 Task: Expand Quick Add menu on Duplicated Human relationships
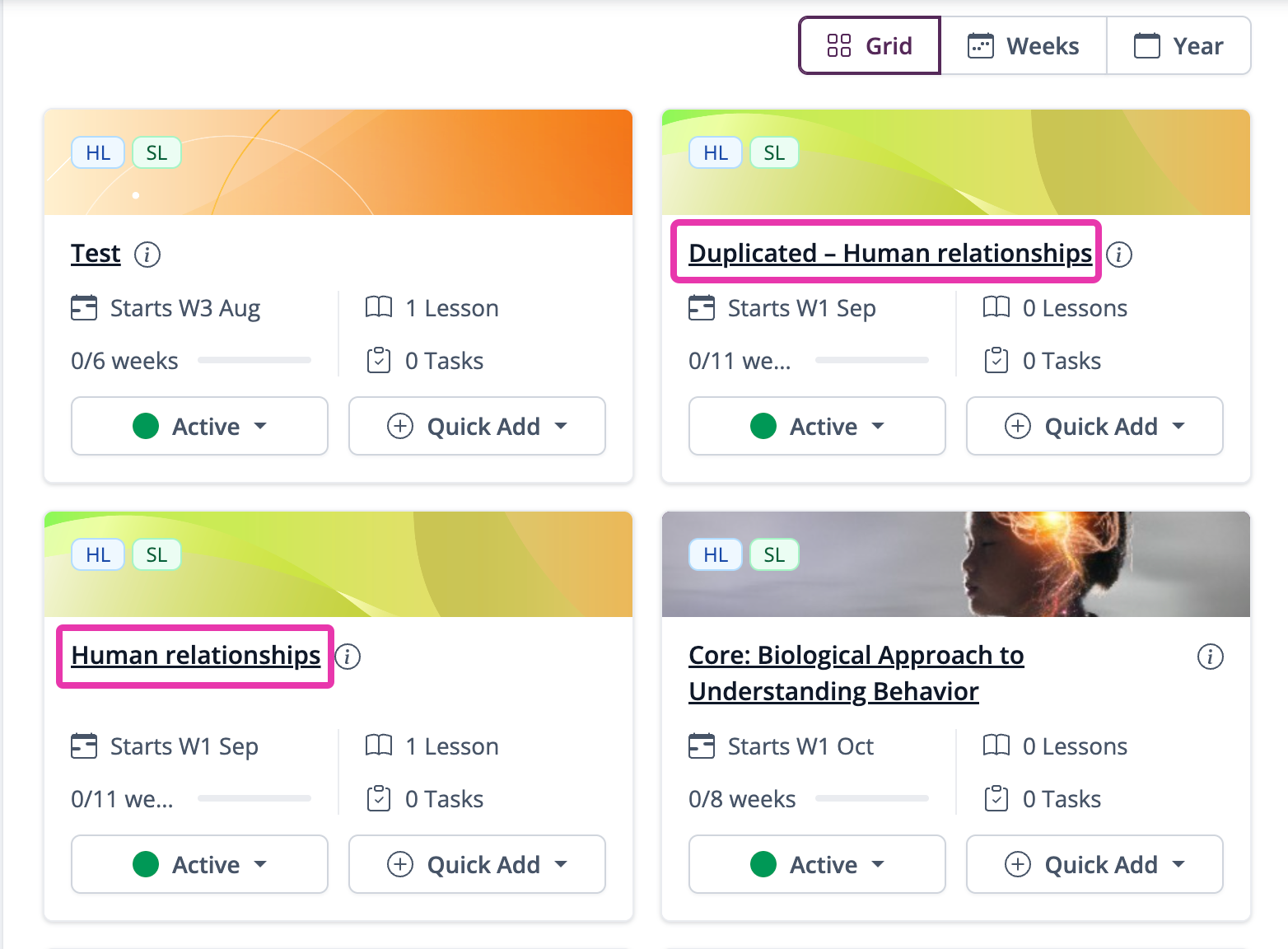pyautogui.click(x=1094, y=426)
